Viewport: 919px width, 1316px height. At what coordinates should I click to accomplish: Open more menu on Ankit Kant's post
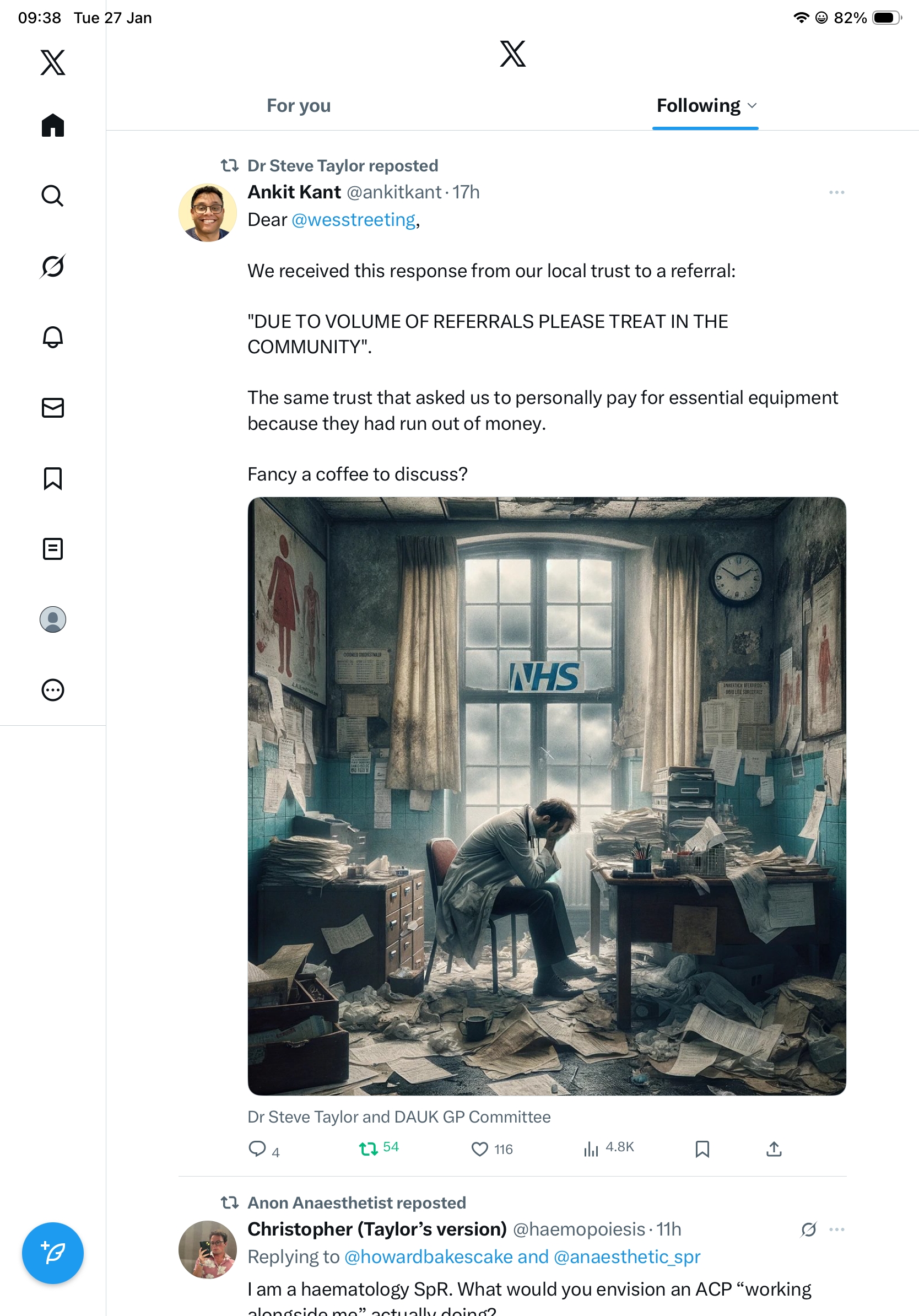[x=836, y=192]
